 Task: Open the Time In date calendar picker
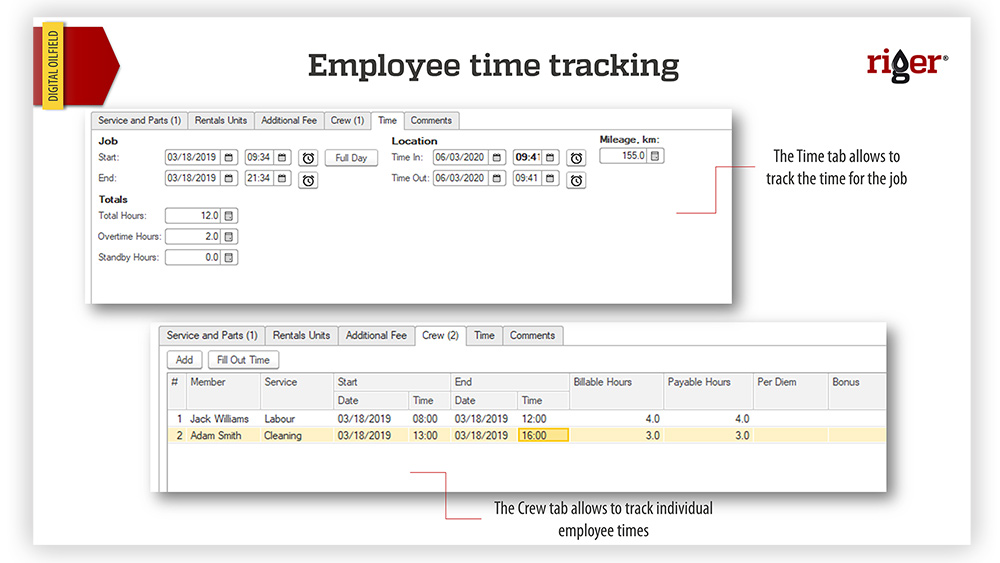[497, 157]
